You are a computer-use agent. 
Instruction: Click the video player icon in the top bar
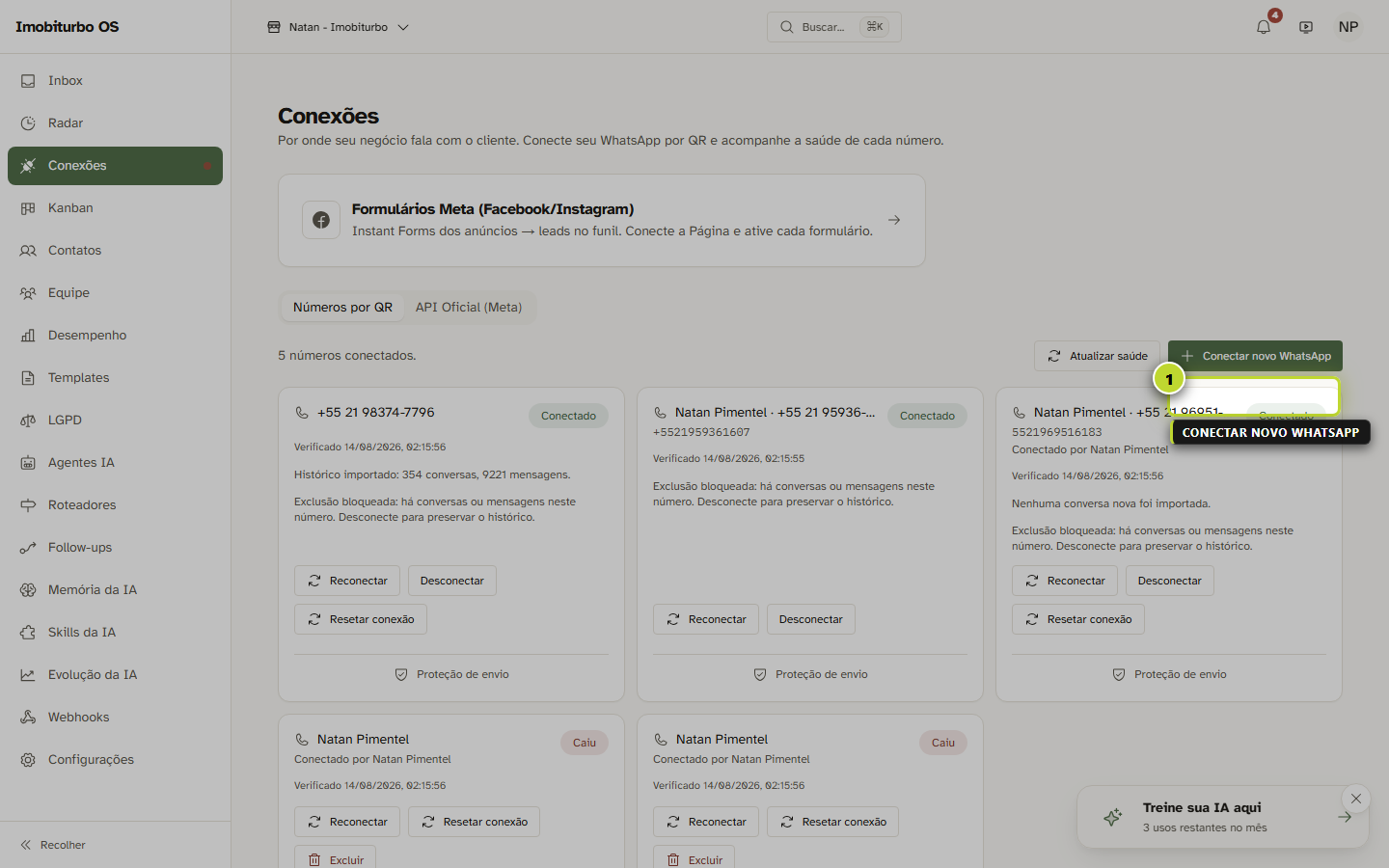pyautogui.click(x=1306, y=27)
